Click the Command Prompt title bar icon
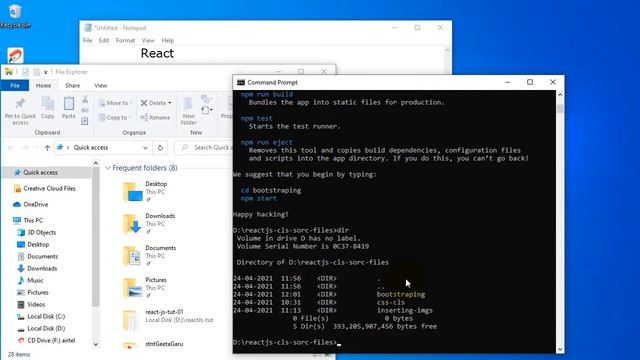The image size is (640, 360). tap(241, 82)
